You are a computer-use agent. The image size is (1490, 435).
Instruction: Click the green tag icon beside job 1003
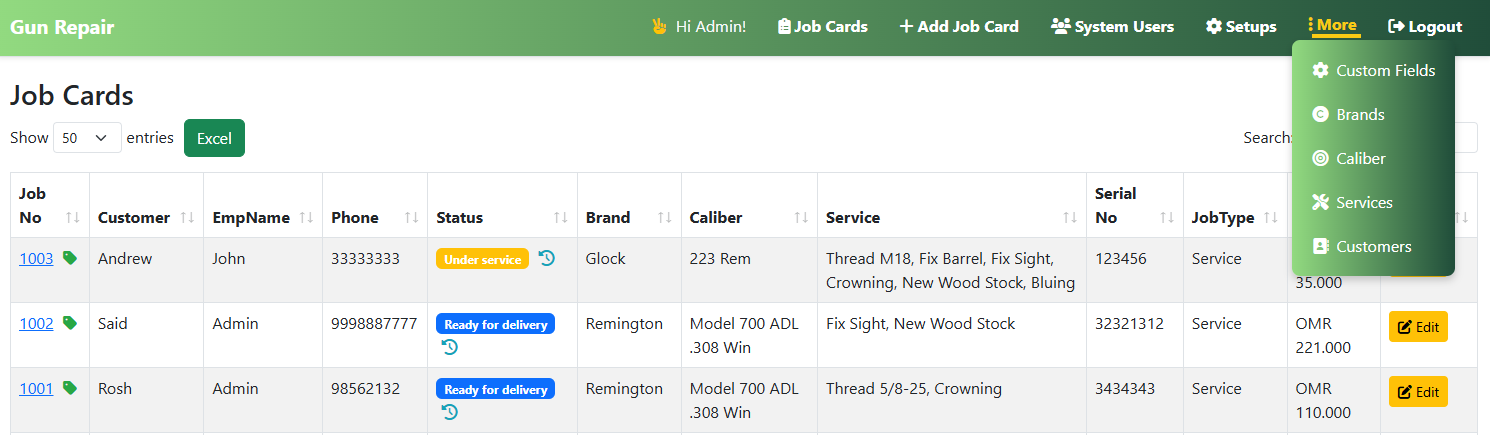(70, 258)
